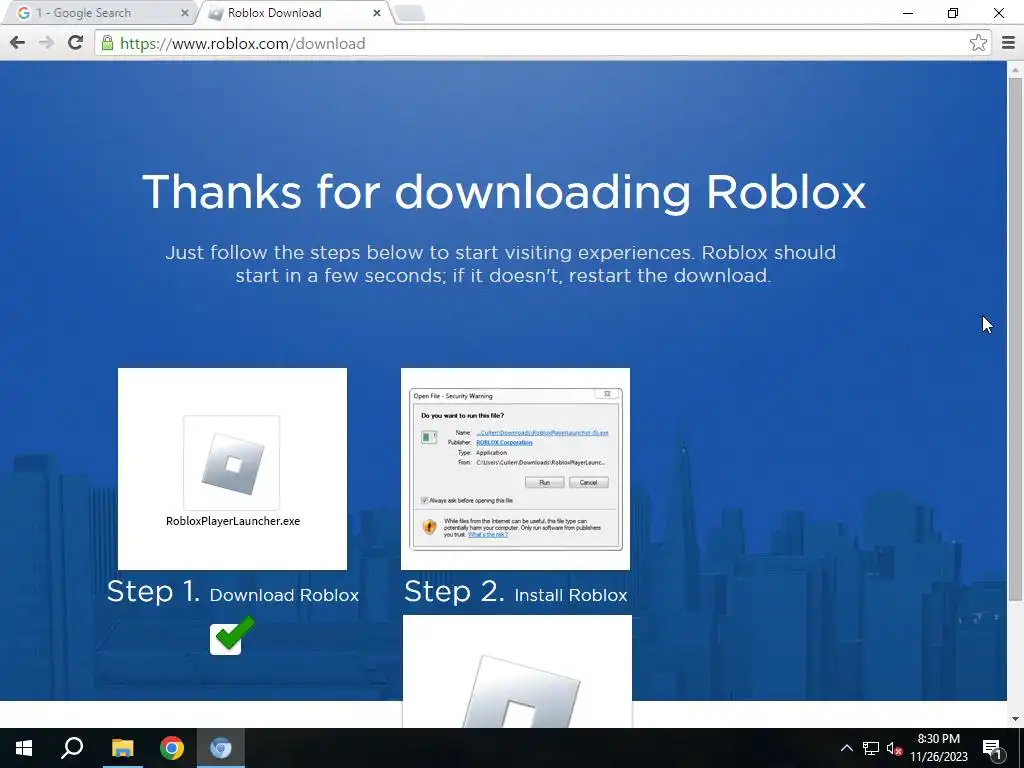
Task: Click the green secure padlock icon
Action: [107, 43]
